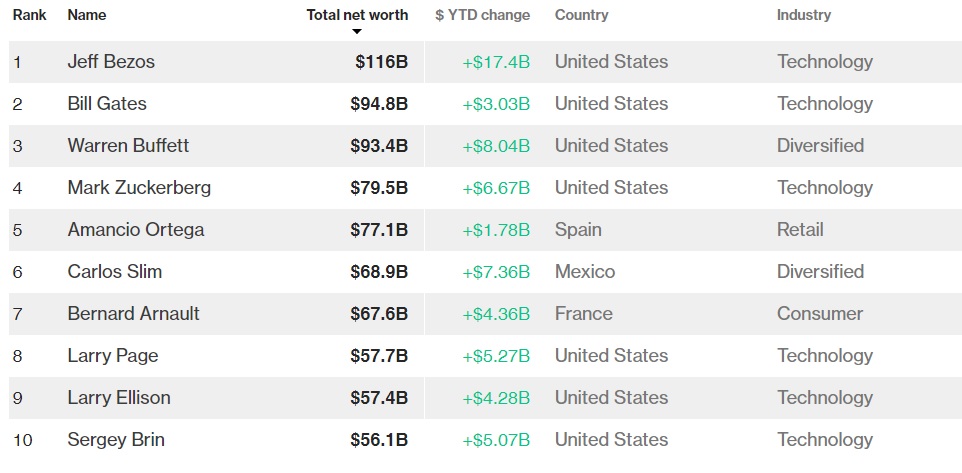Select Sergey Brin's name
Image resolution: width=962 pixels, height=473 pixels.
[x=116, y=440]
